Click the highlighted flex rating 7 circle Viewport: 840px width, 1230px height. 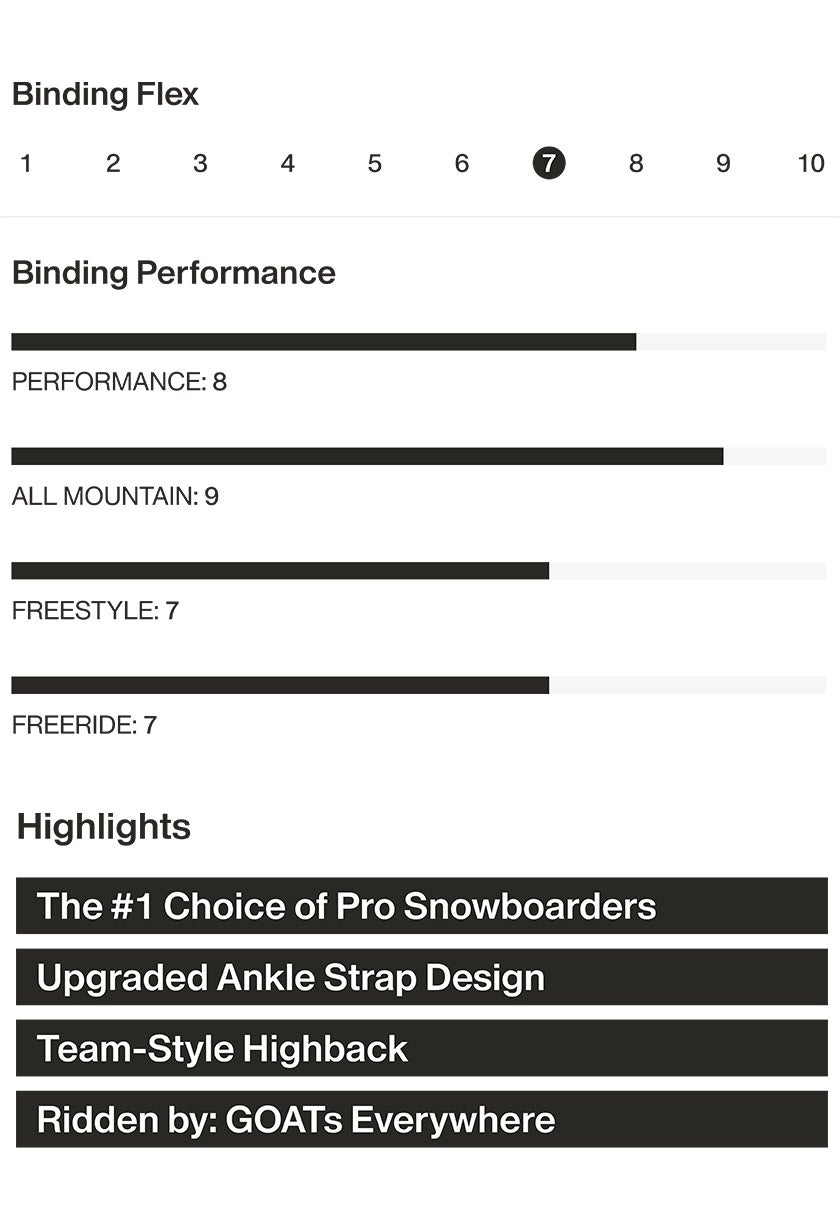(549, 163)
